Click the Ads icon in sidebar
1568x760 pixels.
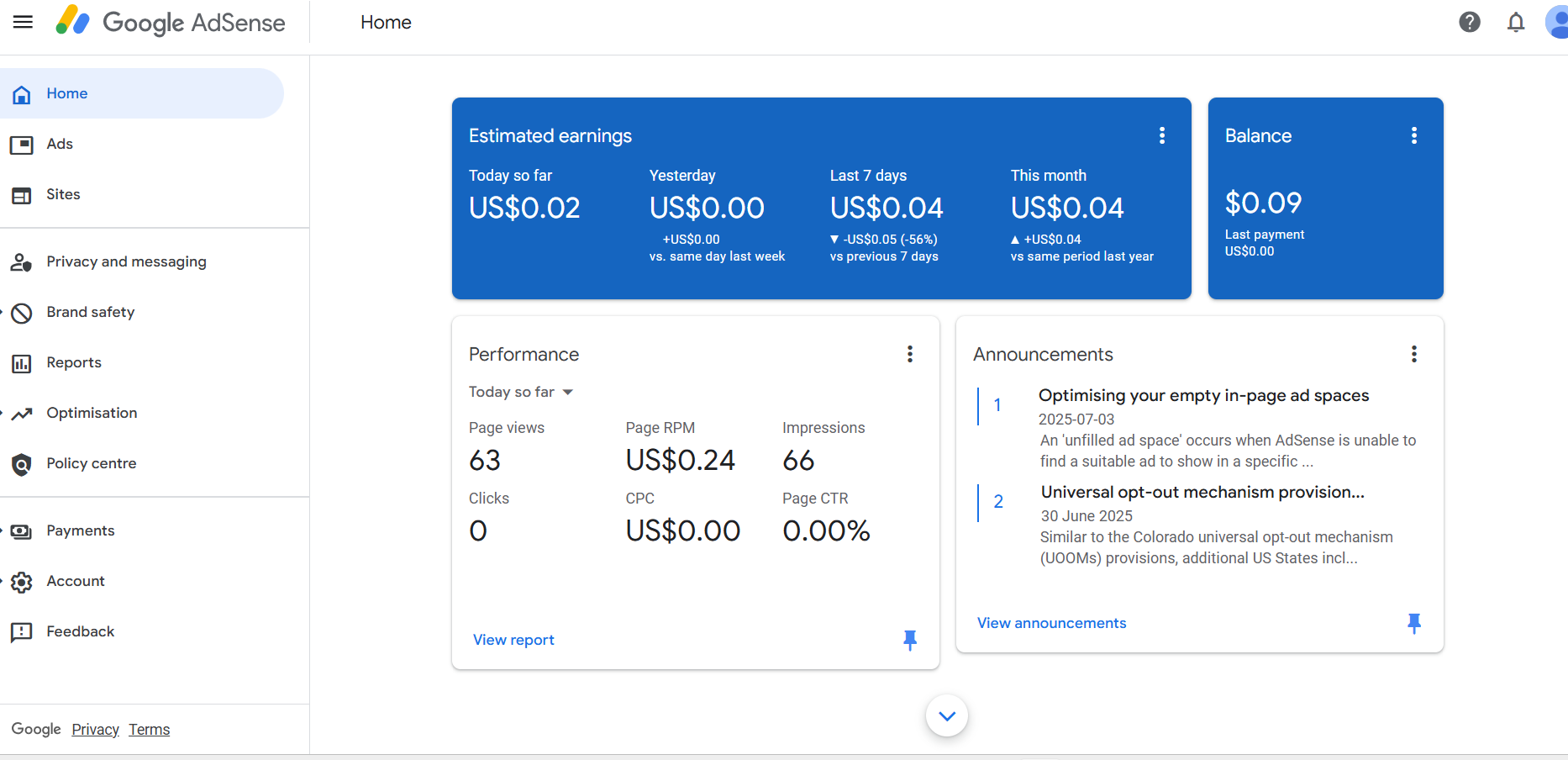(22, 145)
